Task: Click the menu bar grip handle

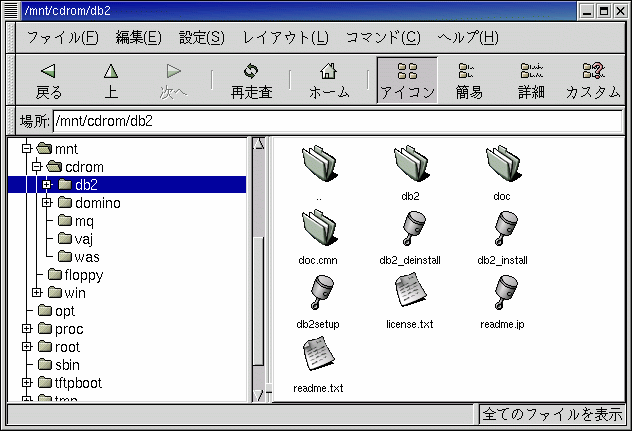Action: (x=11, y=38)
